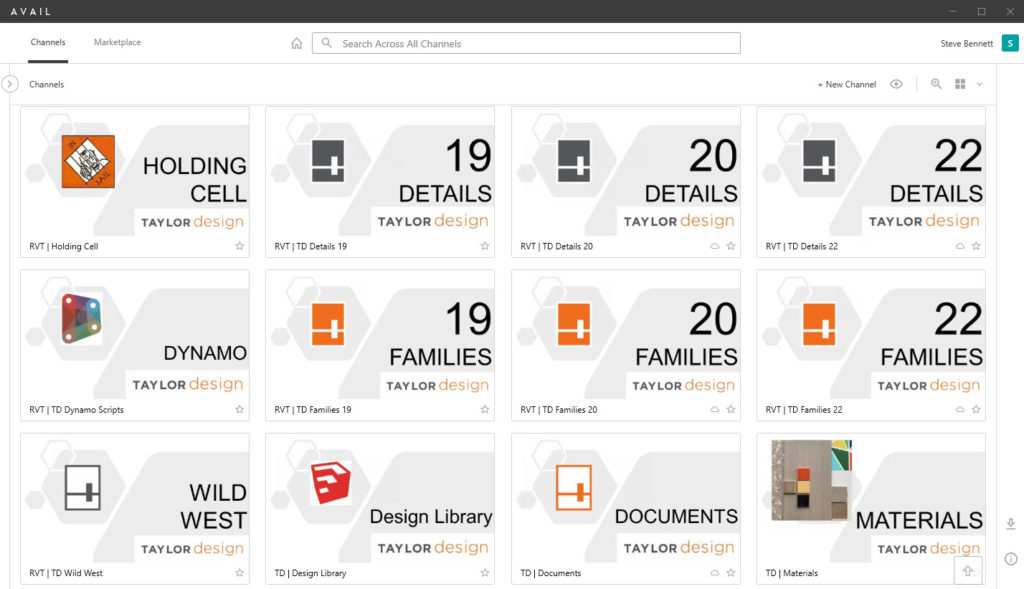Favorite the TD Families 19 channel star
This screenshot has width=1024, height=589.
[x=485, y=409]
